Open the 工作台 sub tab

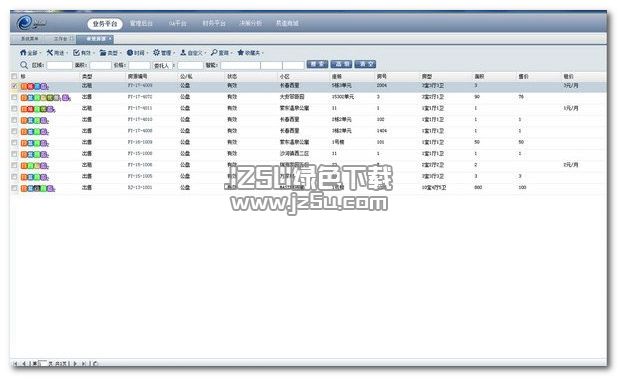tap(62, 39)
